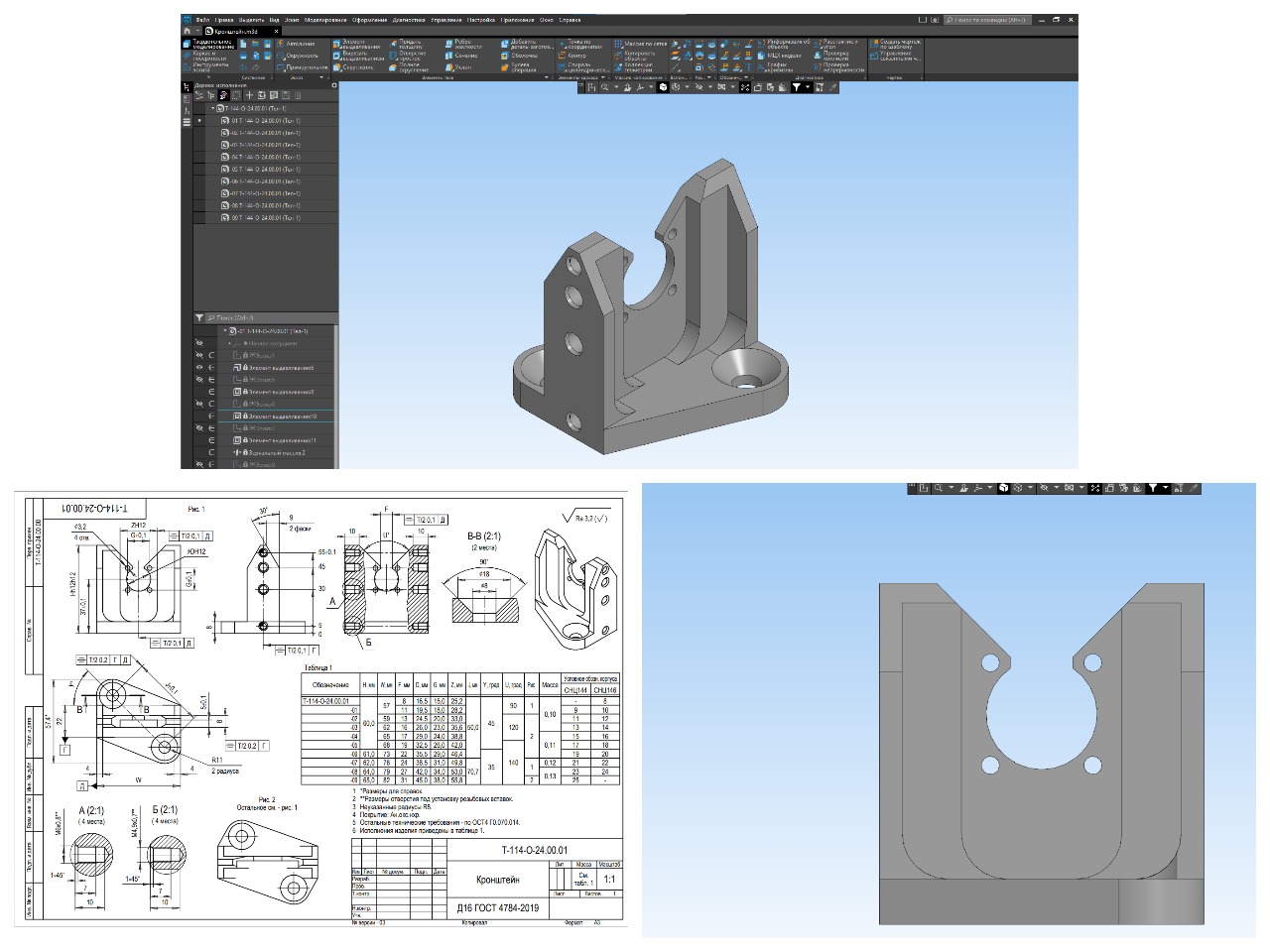
Task: Open the Булева операция tool
Action: (x=520, y=67)
